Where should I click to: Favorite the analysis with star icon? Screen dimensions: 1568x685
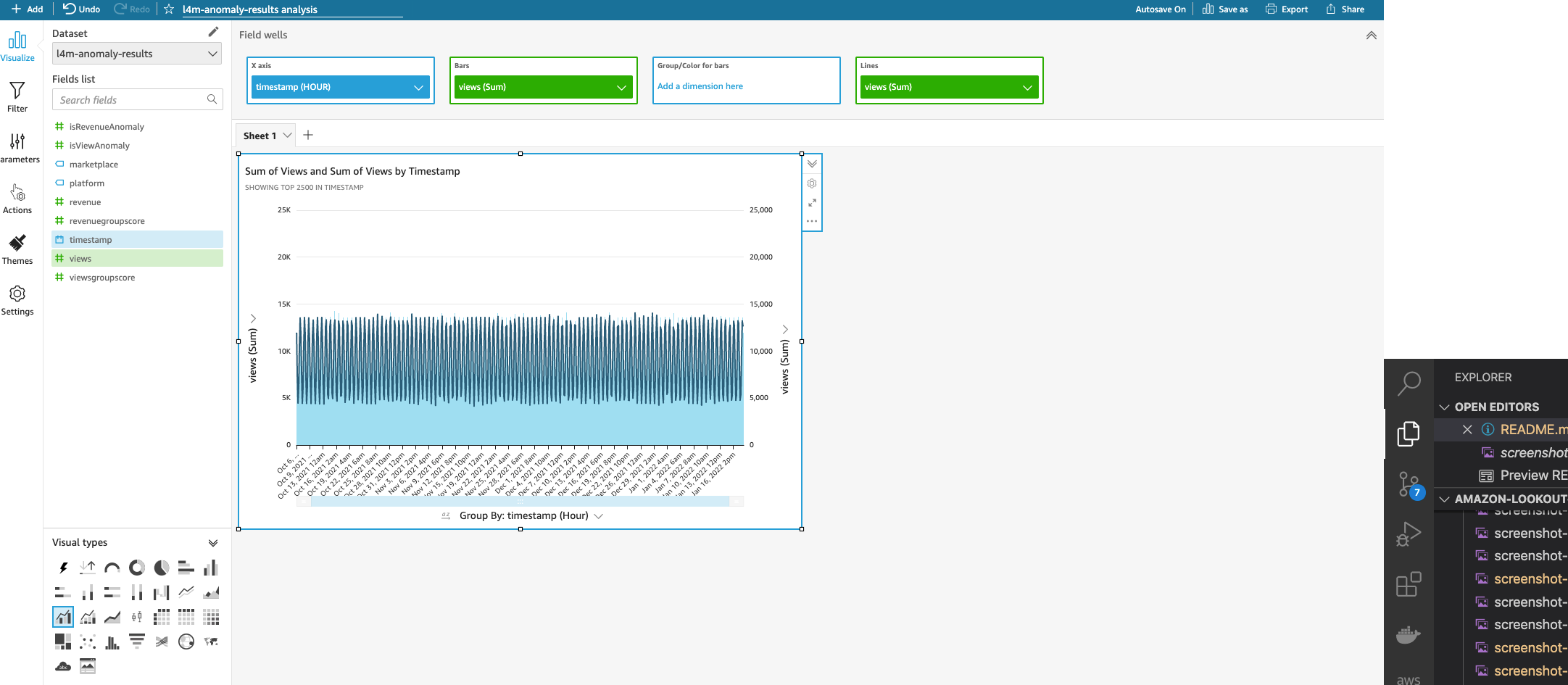coord(169,9)
